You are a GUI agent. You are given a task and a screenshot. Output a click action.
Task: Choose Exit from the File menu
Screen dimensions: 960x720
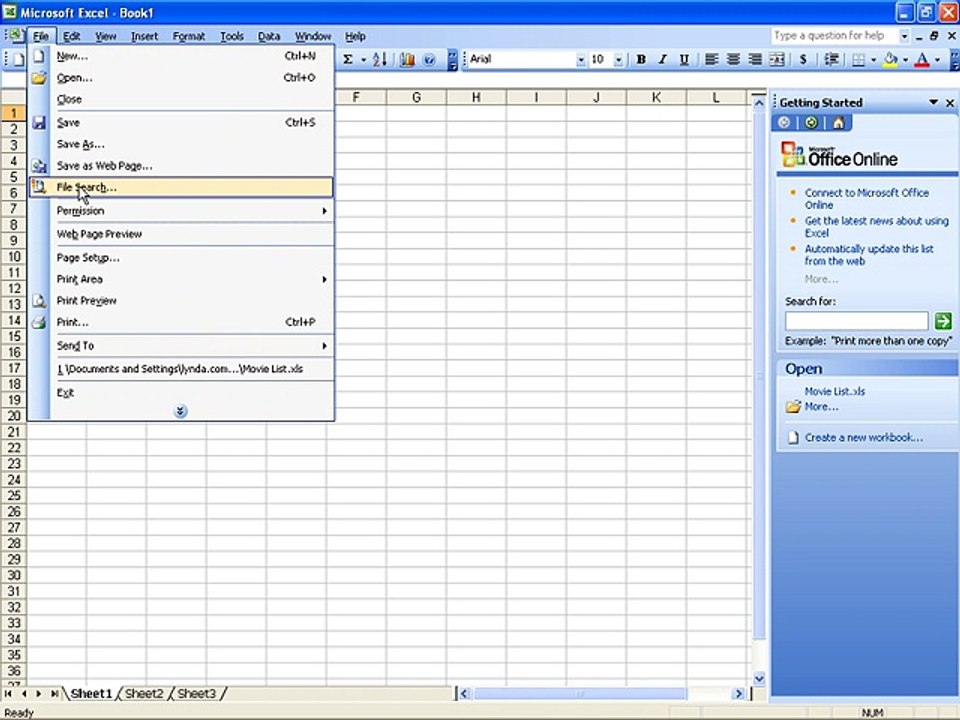tap(181, 393)
